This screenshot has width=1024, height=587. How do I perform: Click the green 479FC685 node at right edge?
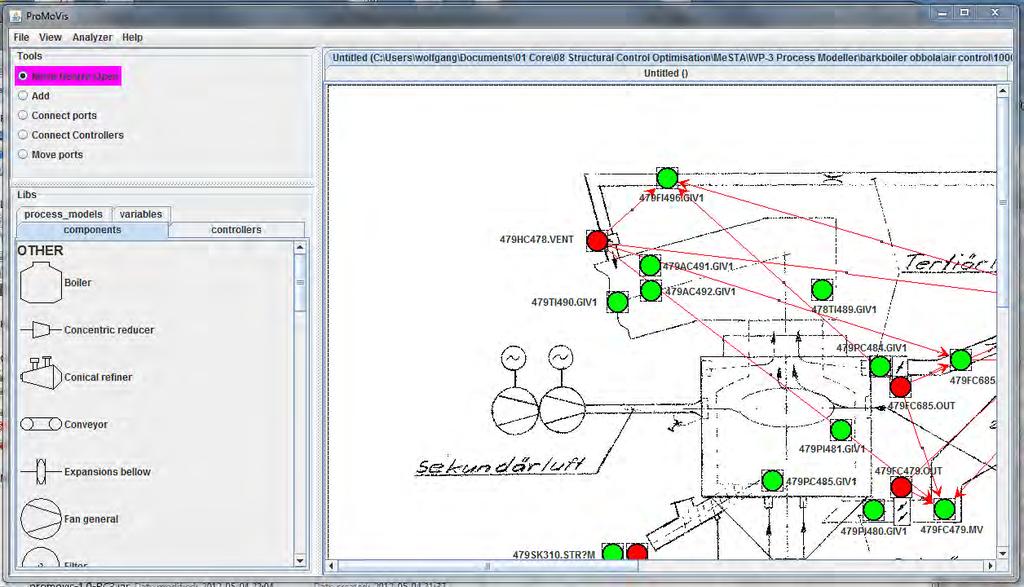tap(961, 360)
